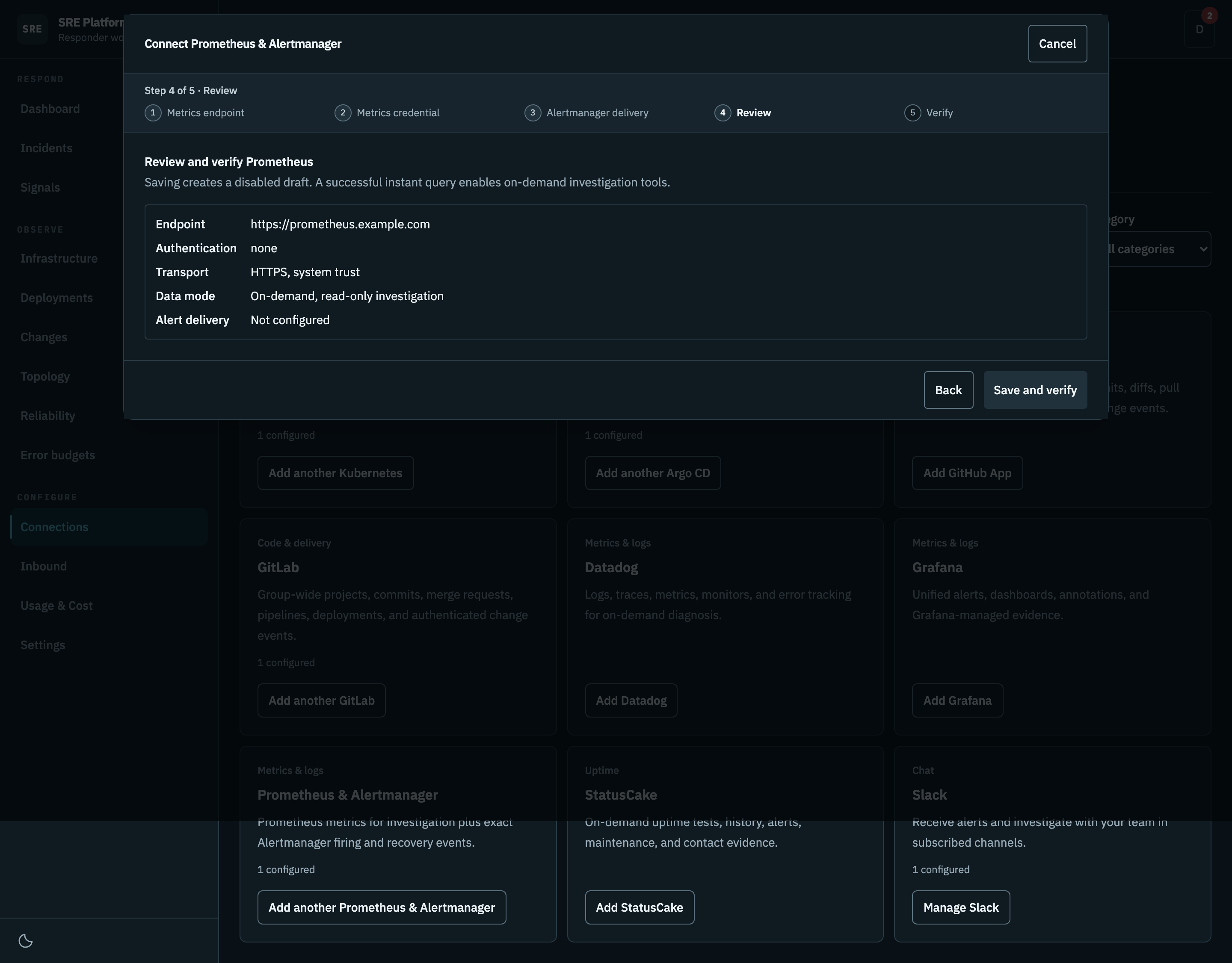Viewport: 1232px width, 963px height.
Task: Go to step 3 circle, Alertmanager delivery
Action: coord(533,113)
